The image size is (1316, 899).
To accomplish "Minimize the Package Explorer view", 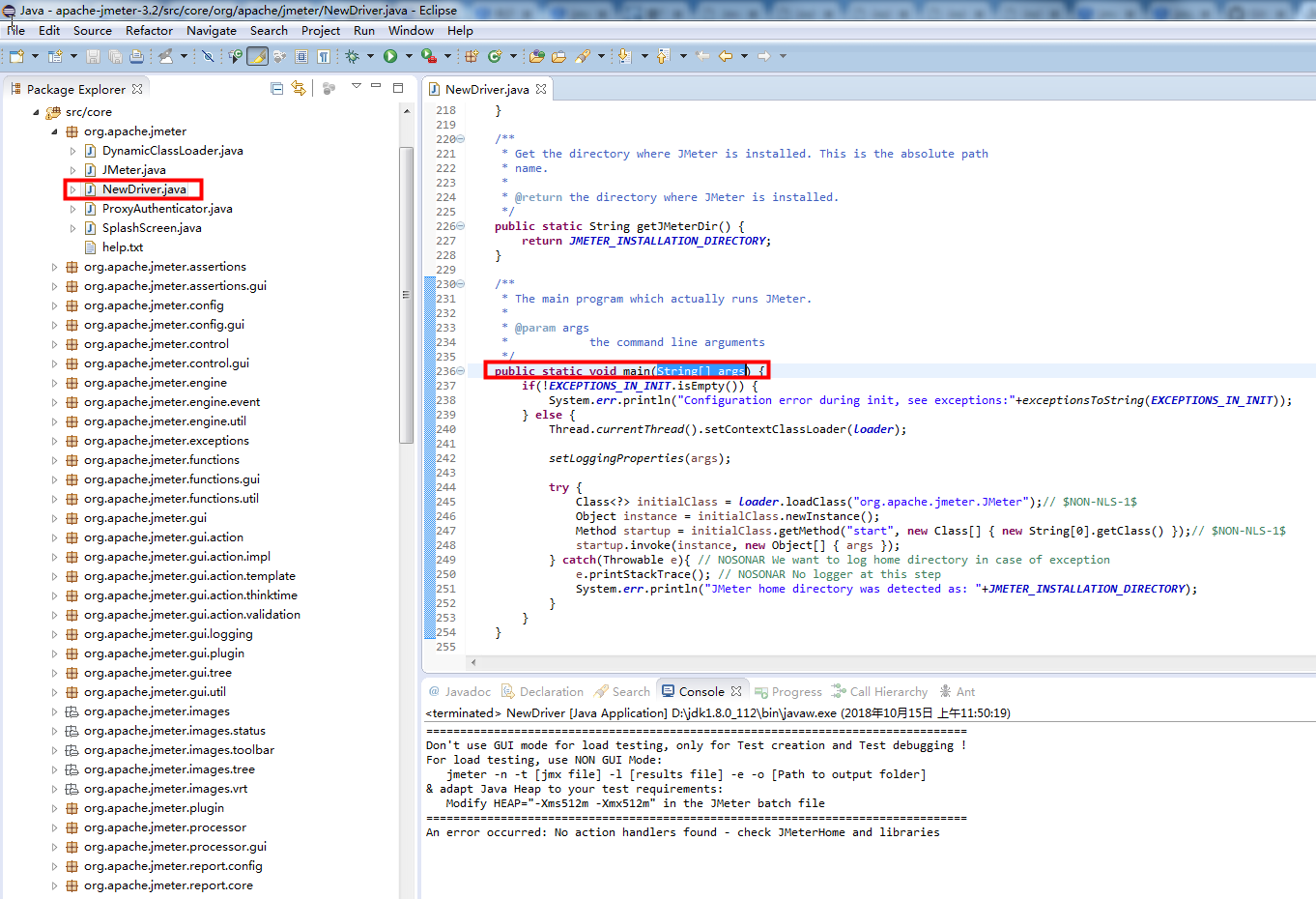I will click(x=376, y=87).
